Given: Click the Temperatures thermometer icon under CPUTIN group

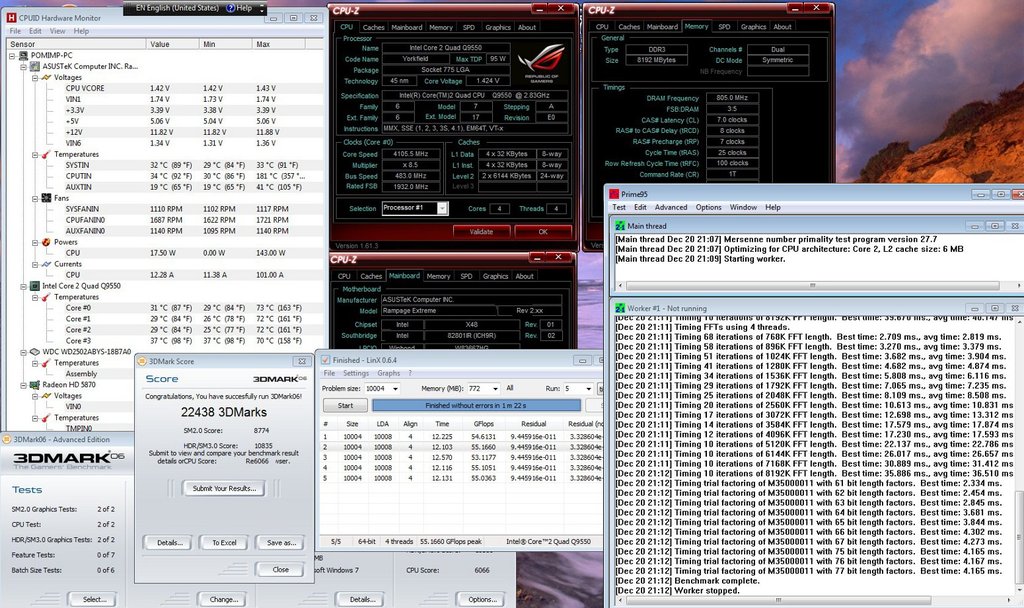Looking at the screenshot, I should point(46,153).
